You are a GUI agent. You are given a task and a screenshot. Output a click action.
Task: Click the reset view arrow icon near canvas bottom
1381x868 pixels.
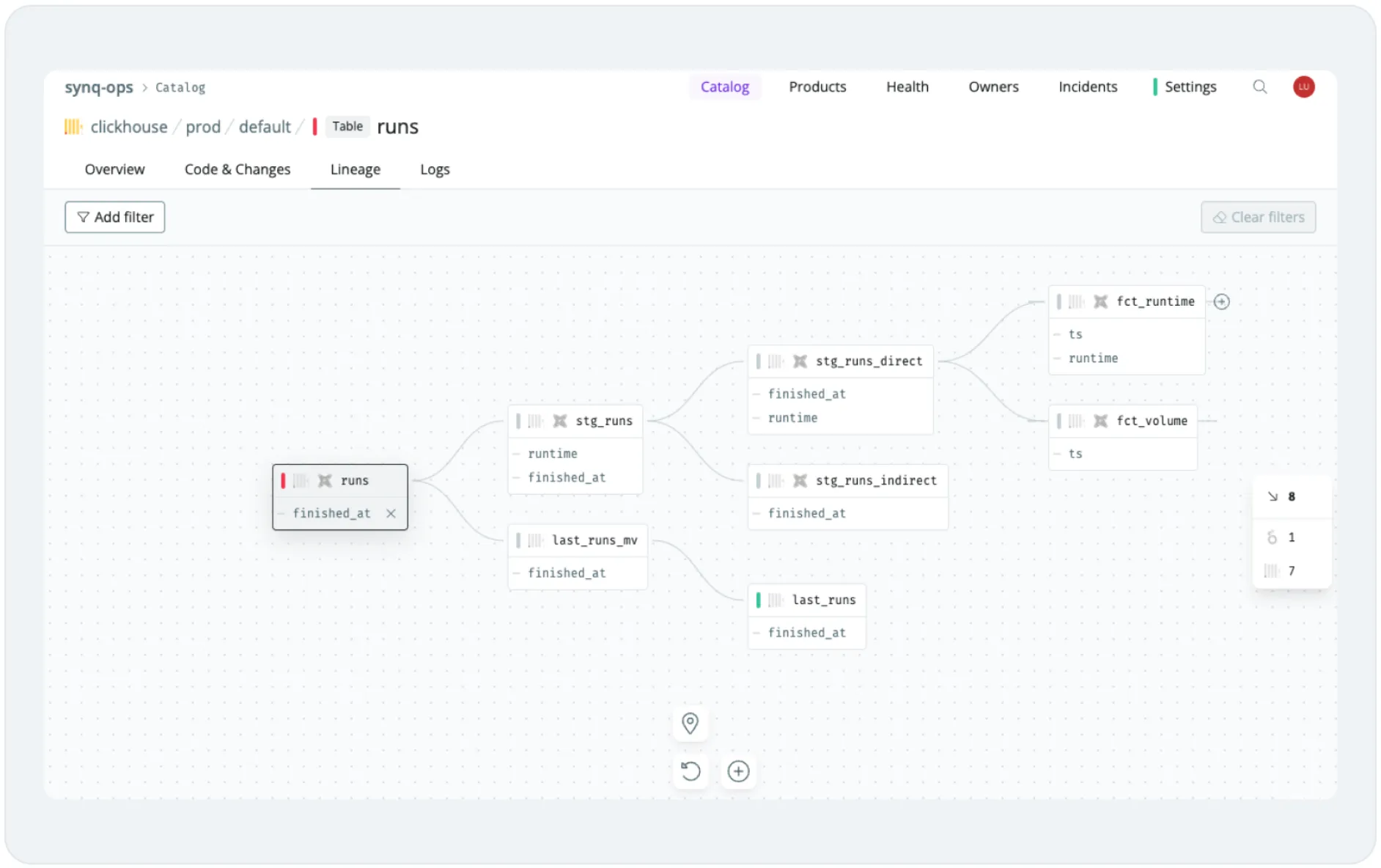pyautogui.click(x=690, y=771)
